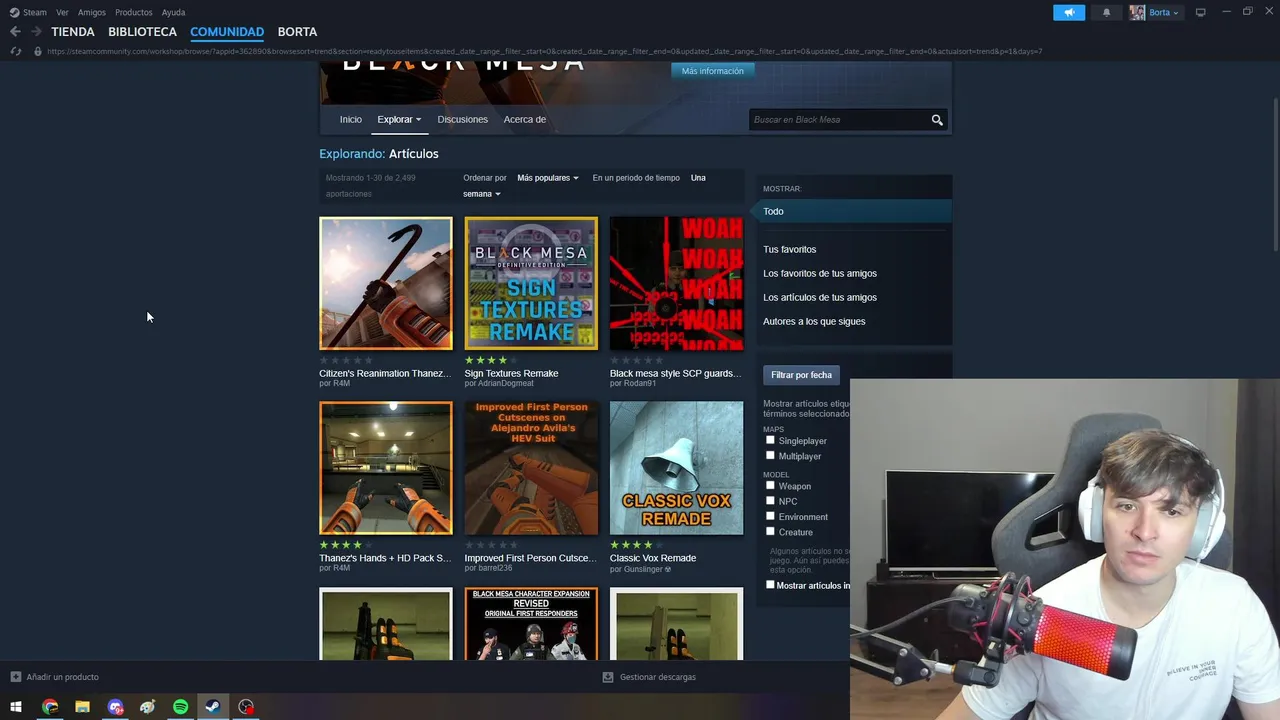Open the Ayuda menu
This screenshot has width=1280, height=720.
(x=173, y=12)
